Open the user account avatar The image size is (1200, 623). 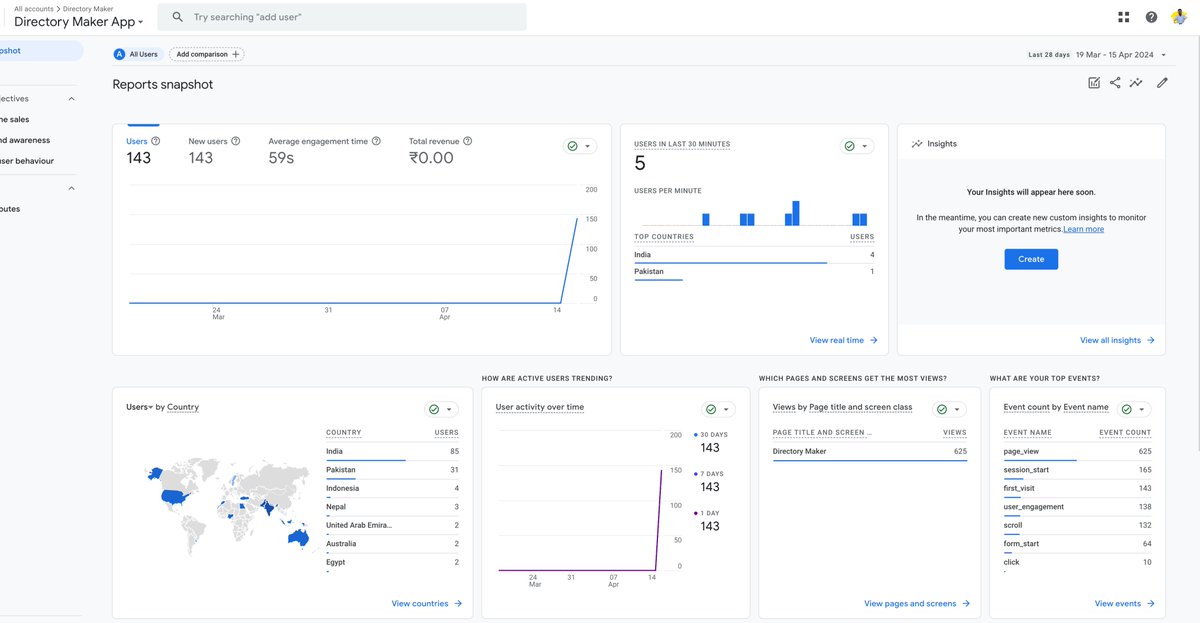pyautogui.click(x=1179, y=16)
